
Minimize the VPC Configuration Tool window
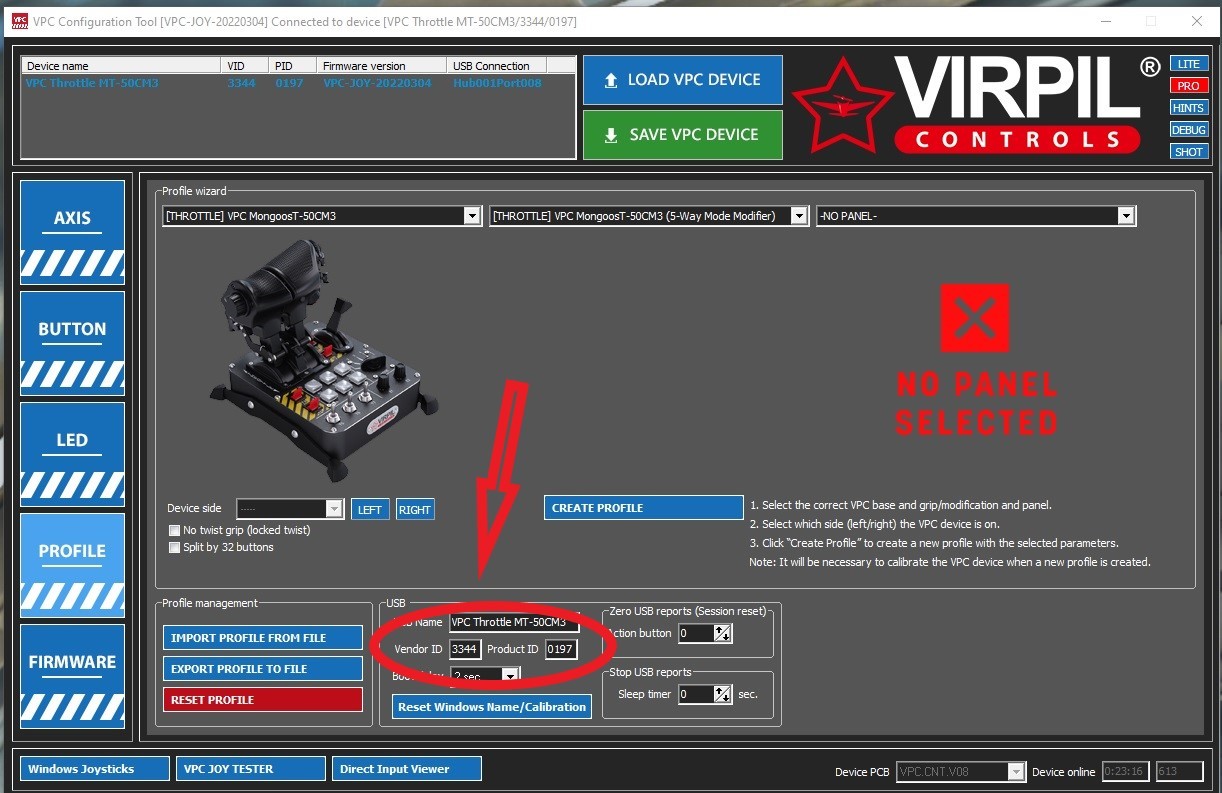tap(1104, 21)
